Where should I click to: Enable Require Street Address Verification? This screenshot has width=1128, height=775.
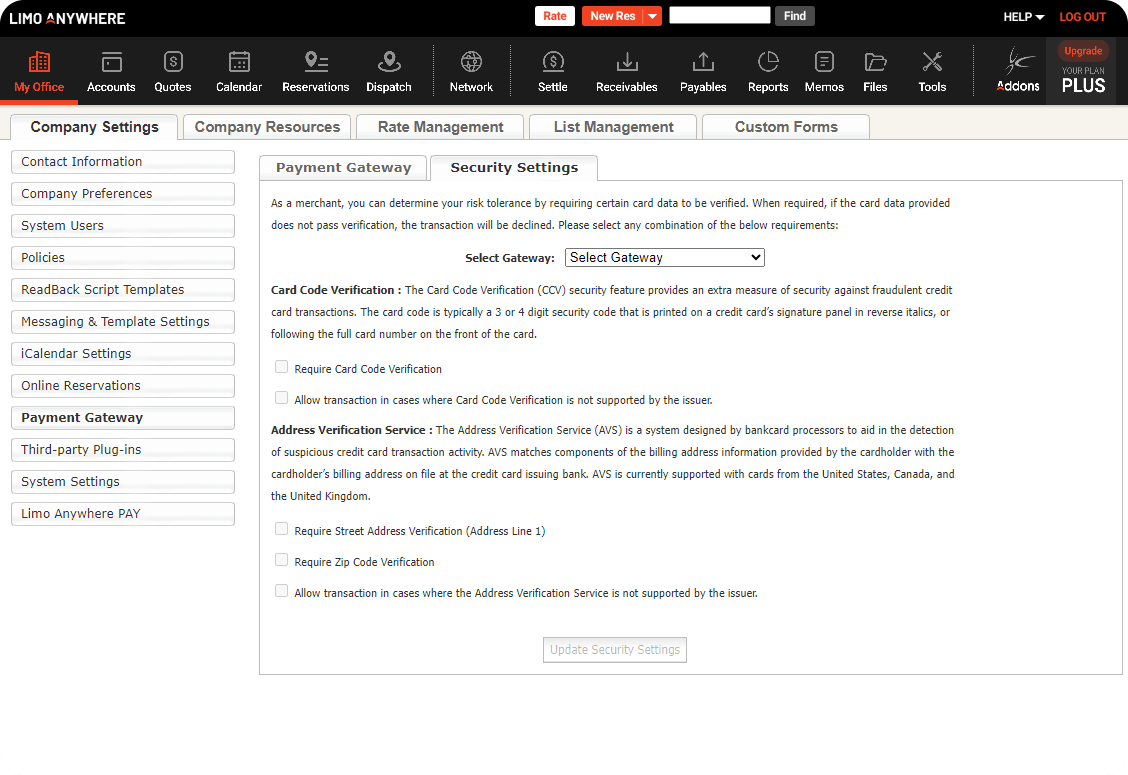[281, 529]
